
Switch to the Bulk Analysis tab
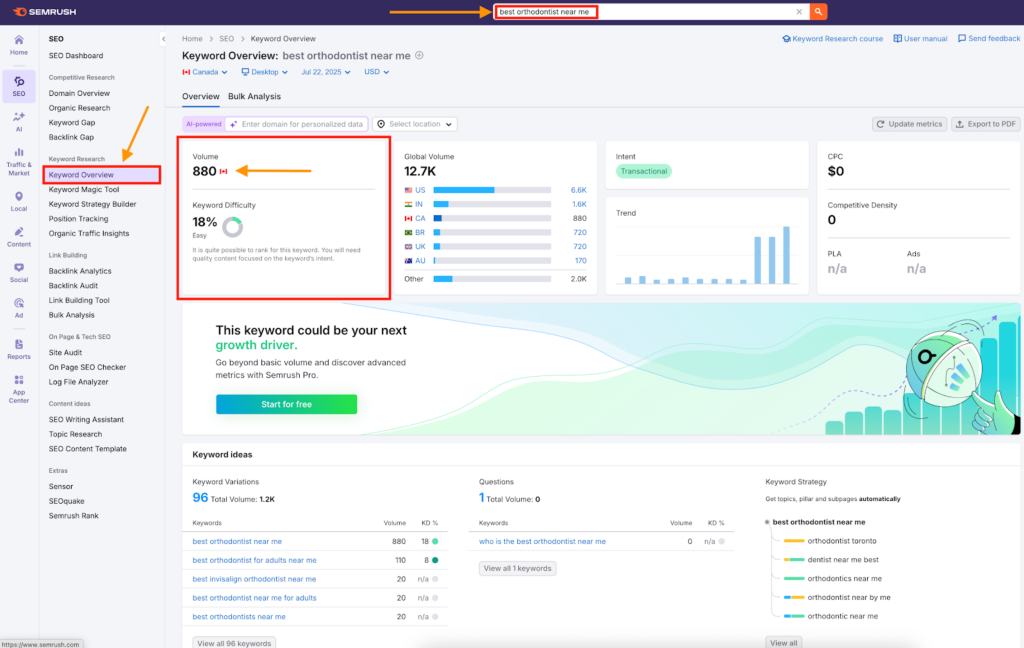pos(254,96)
